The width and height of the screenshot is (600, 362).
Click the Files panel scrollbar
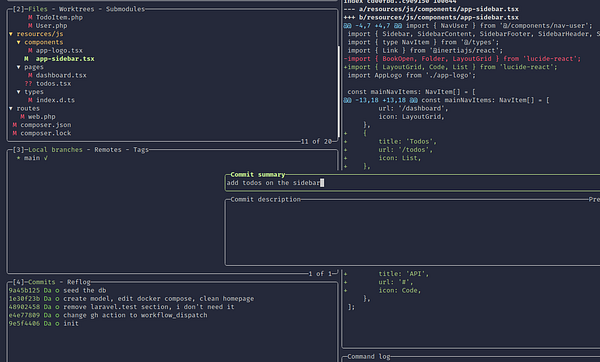click(x=338, y=92)
